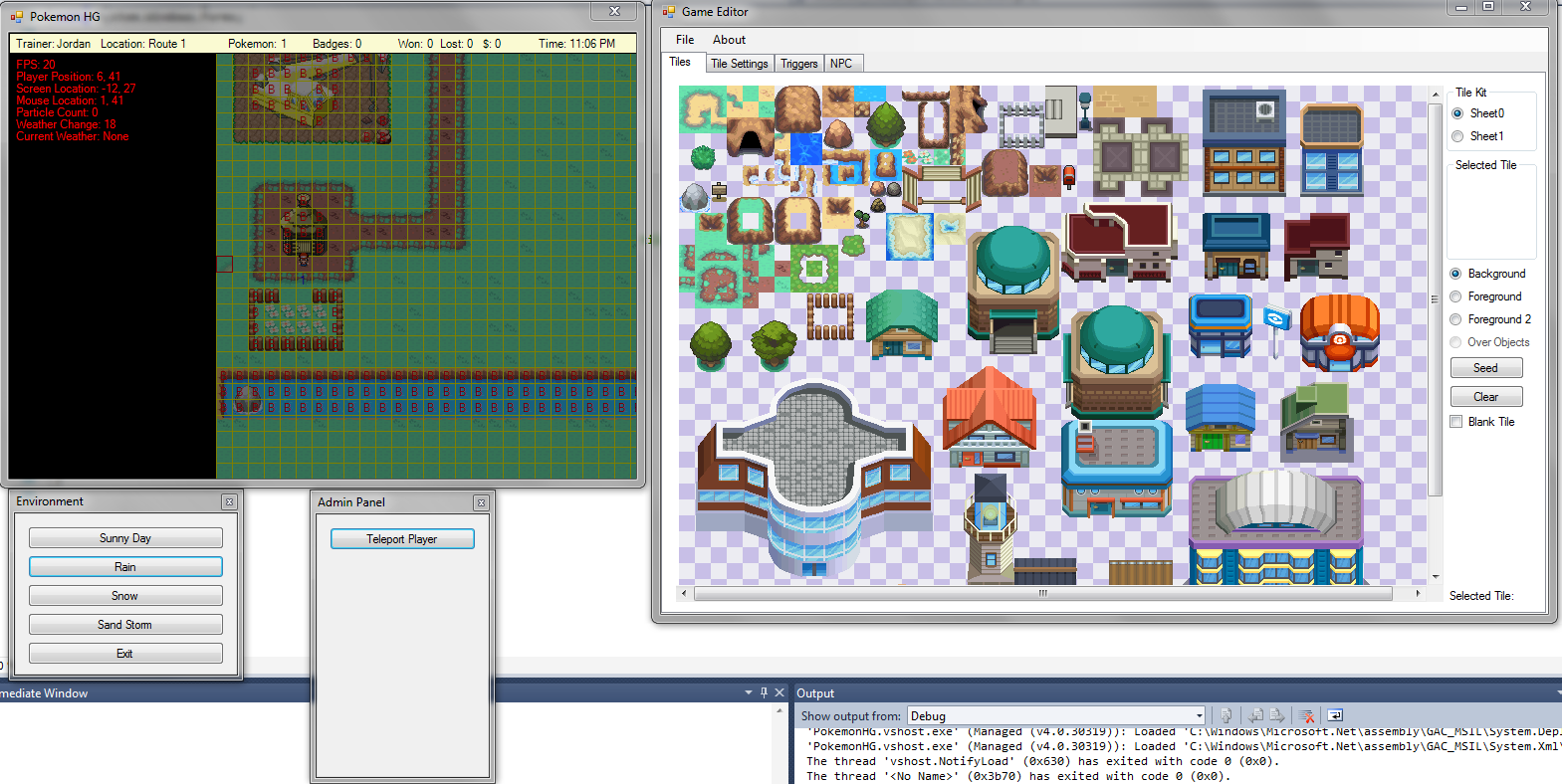Select the cross-shaped stone plaza building tile
Viewport: 1562px width, 784px height.
click(x=813, y=480)
